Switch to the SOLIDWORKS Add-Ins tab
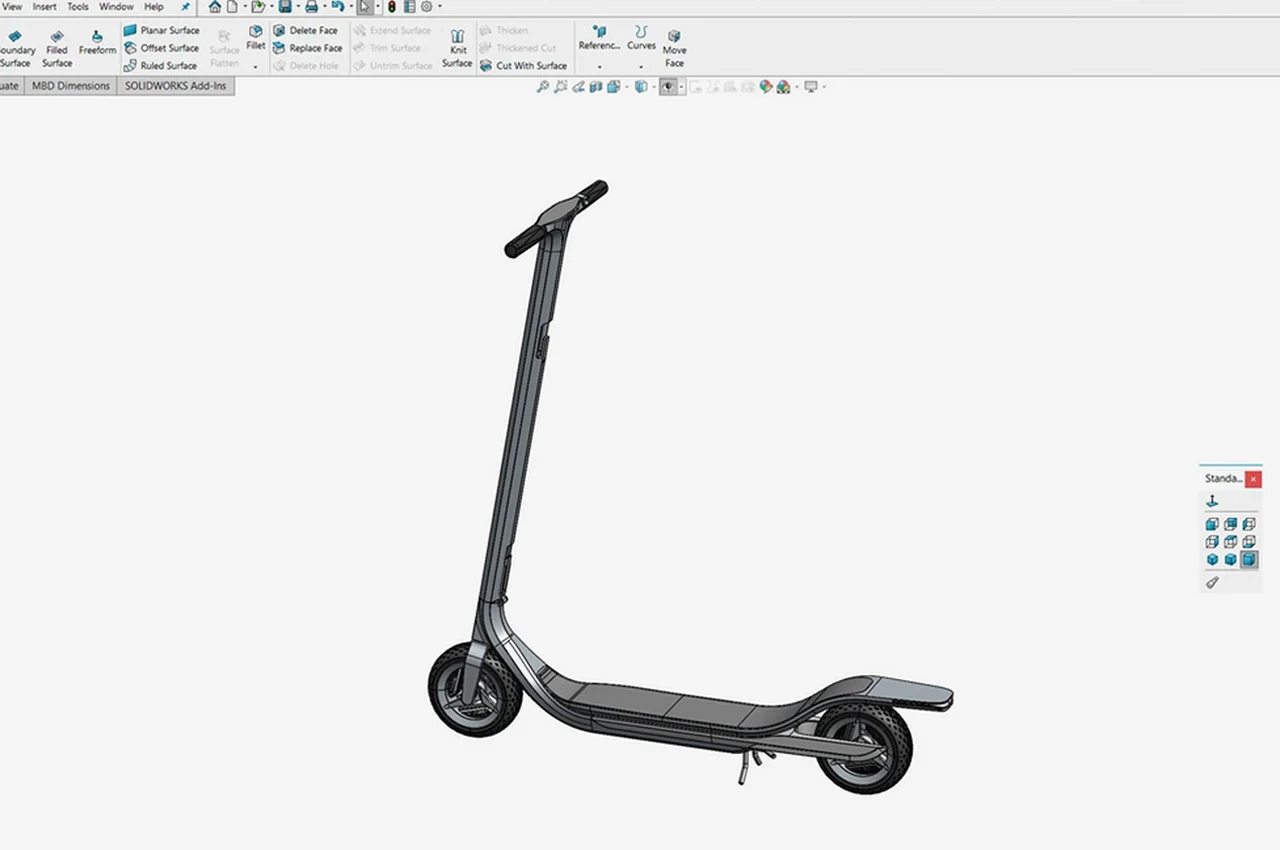This screenshot has height=850, width=1280. [x=175, y=86]
